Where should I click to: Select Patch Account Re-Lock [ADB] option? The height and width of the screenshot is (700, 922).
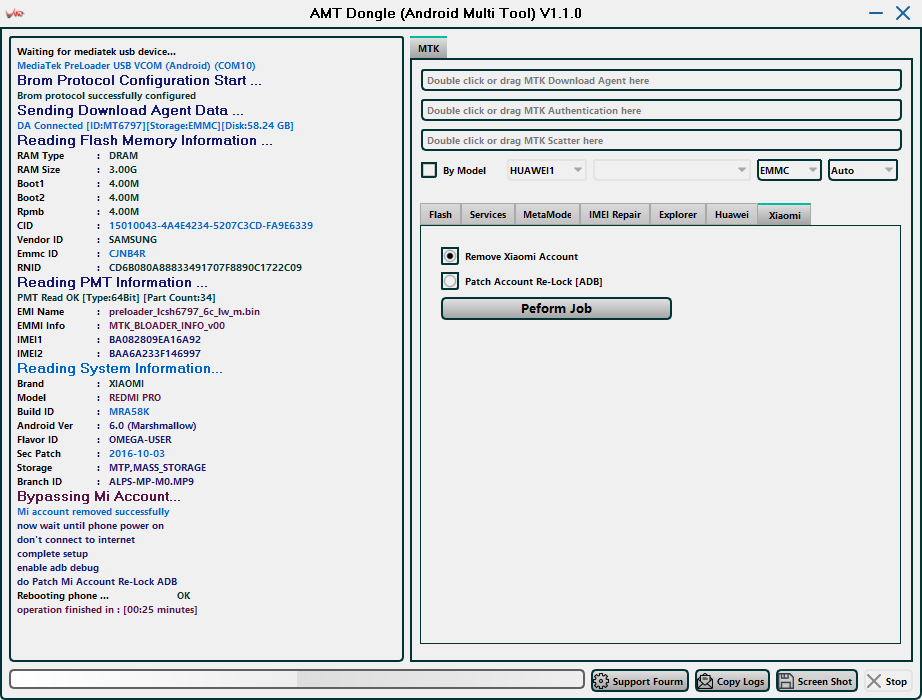coord(450,281)
